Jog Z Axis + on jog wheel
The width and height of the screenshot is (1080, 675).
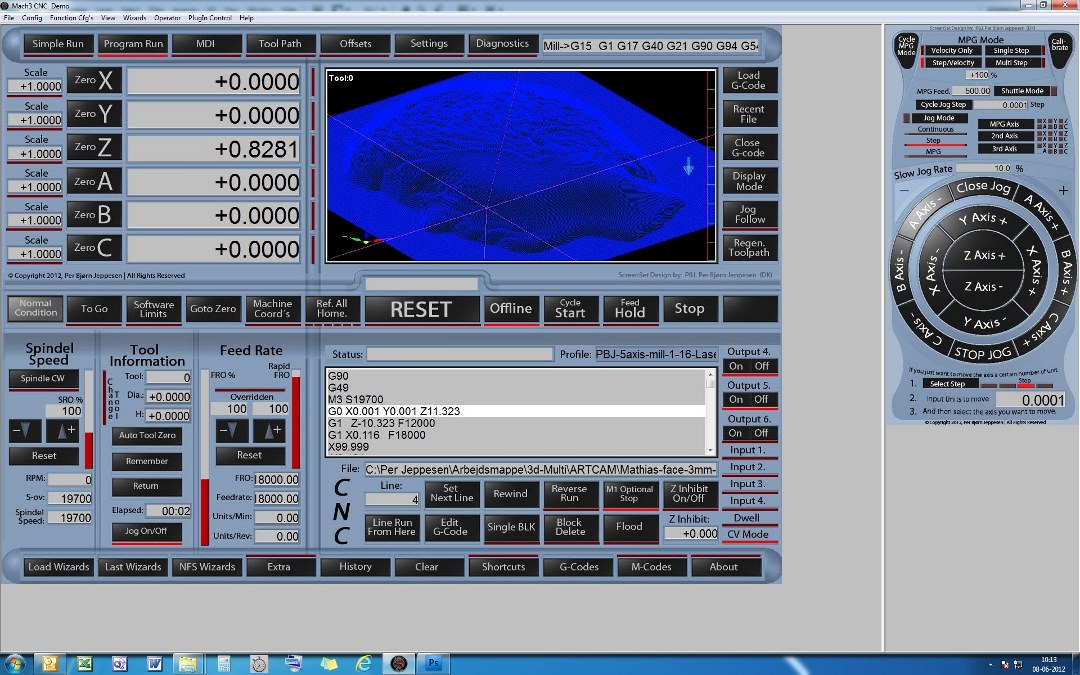click(984, 256)
